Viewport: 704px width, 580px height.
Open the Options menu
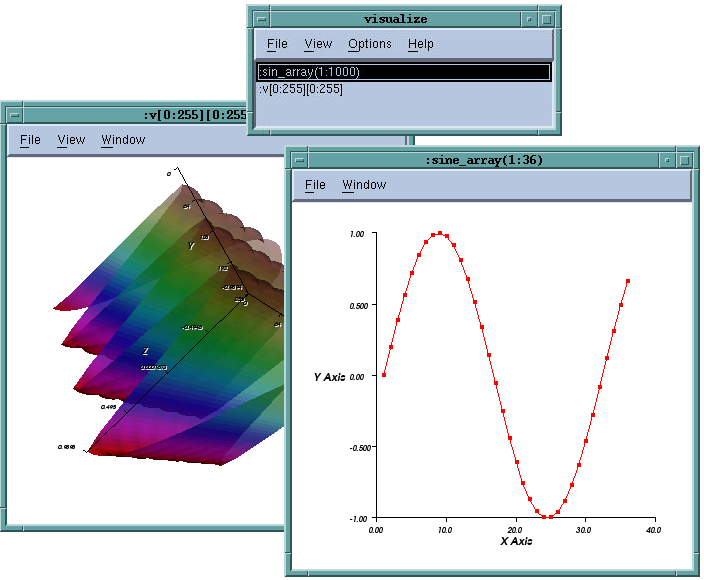[370, 44]
